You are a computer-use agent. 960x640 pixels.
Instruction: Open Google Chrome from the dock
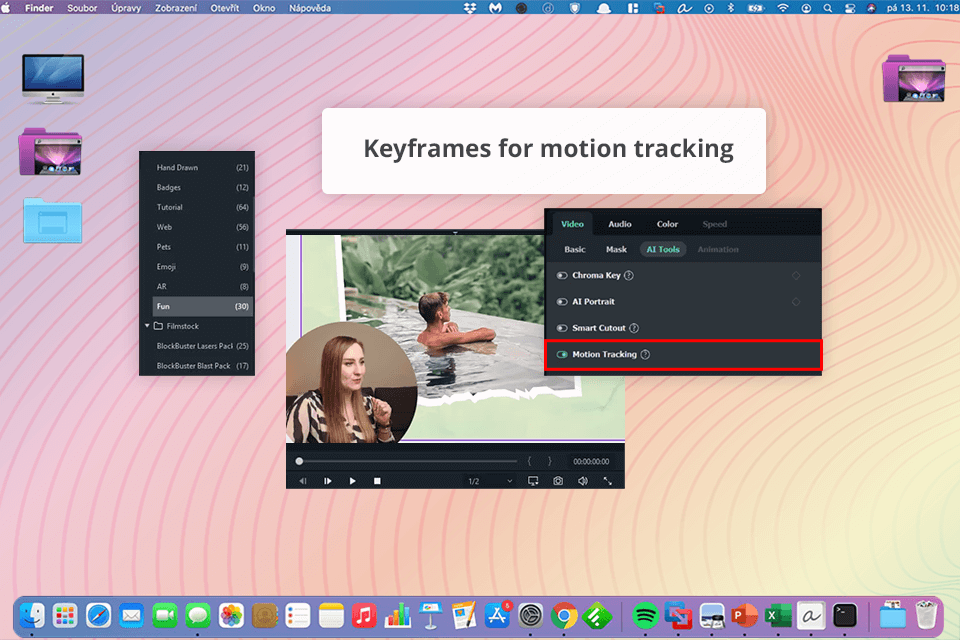tap(564, 616)
